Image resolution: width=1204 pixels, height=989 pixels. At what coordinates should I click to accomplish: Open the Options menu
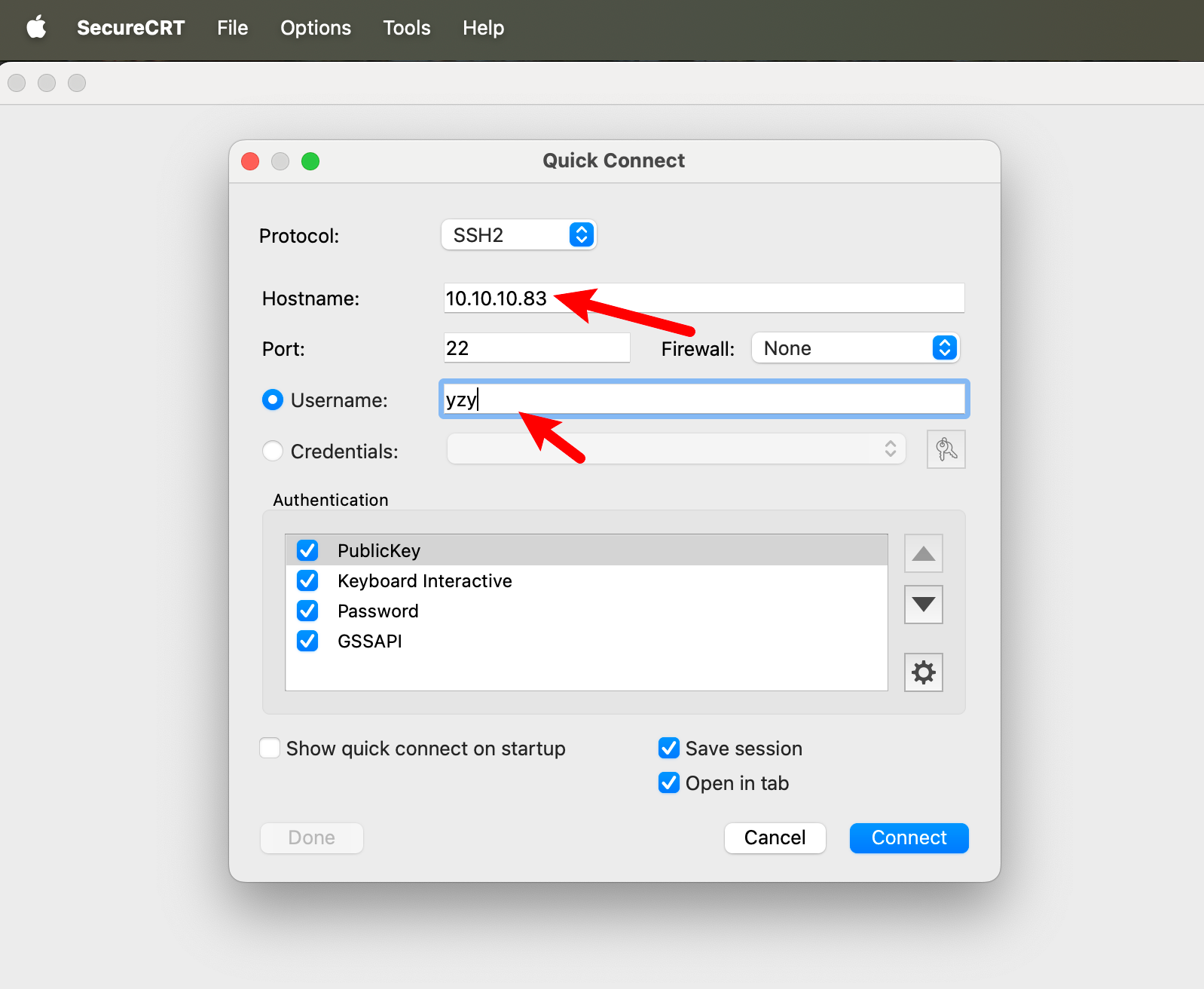pyautogui.click(x=316, y=28)
